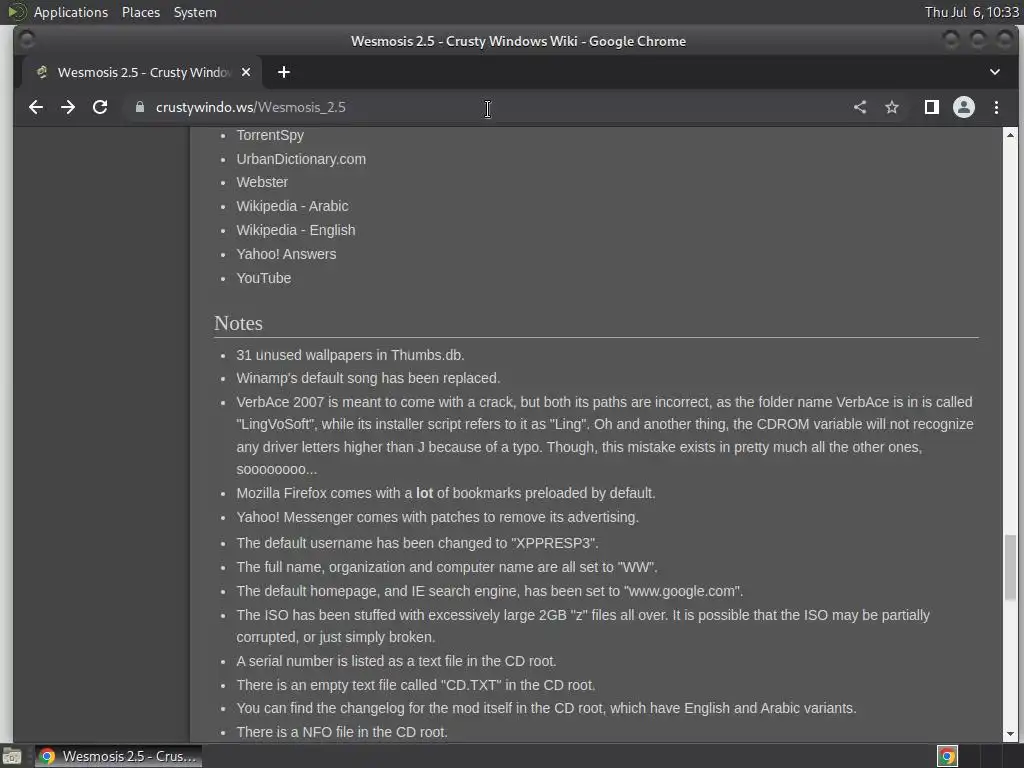Click the window title Wesmosis 2.5 bar
1024x768 pixels.
(x=518, y=41)
